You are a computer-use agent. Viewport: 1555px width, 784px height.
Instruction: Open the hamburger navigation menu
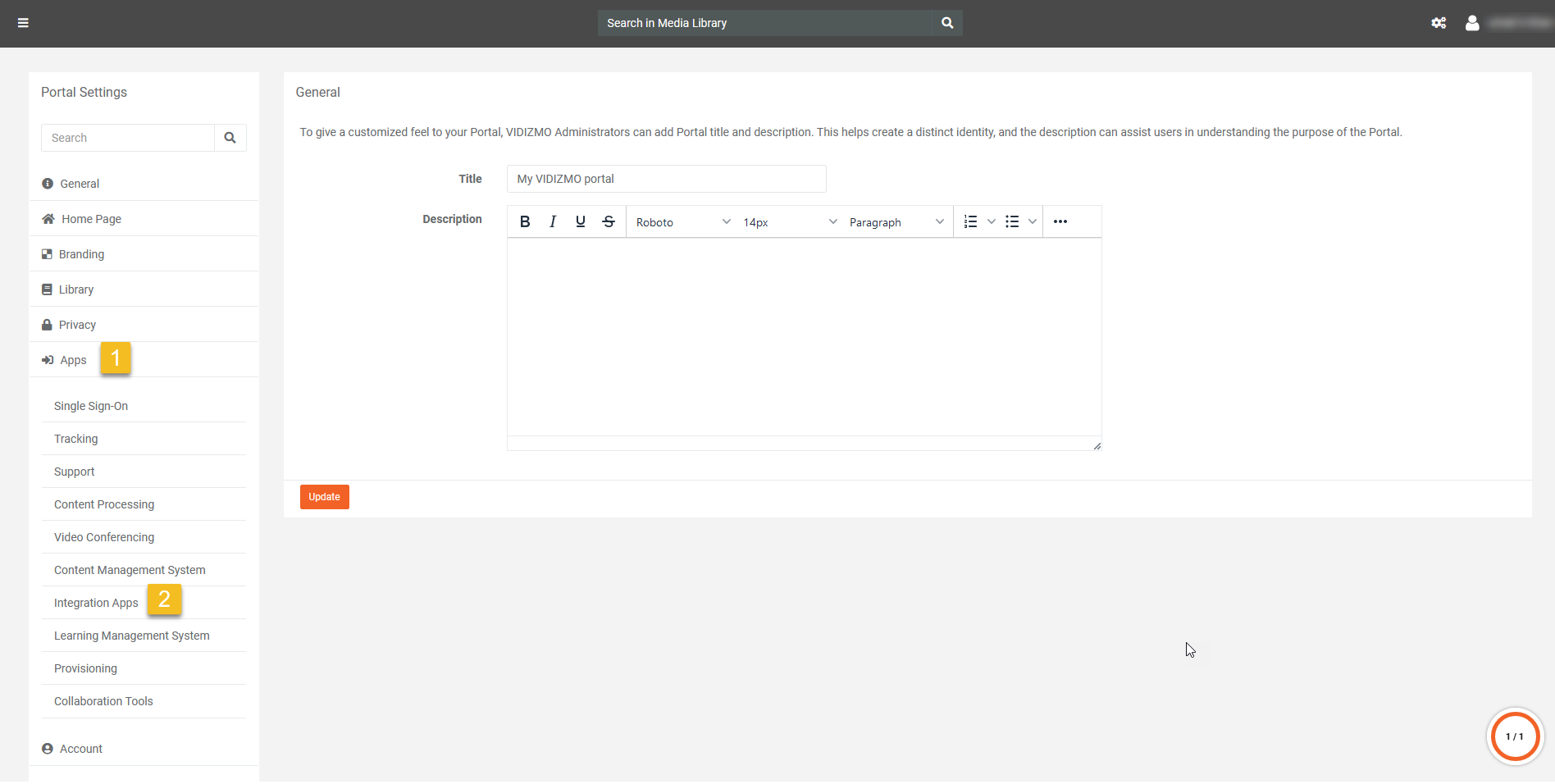click(x=23, y=23)
